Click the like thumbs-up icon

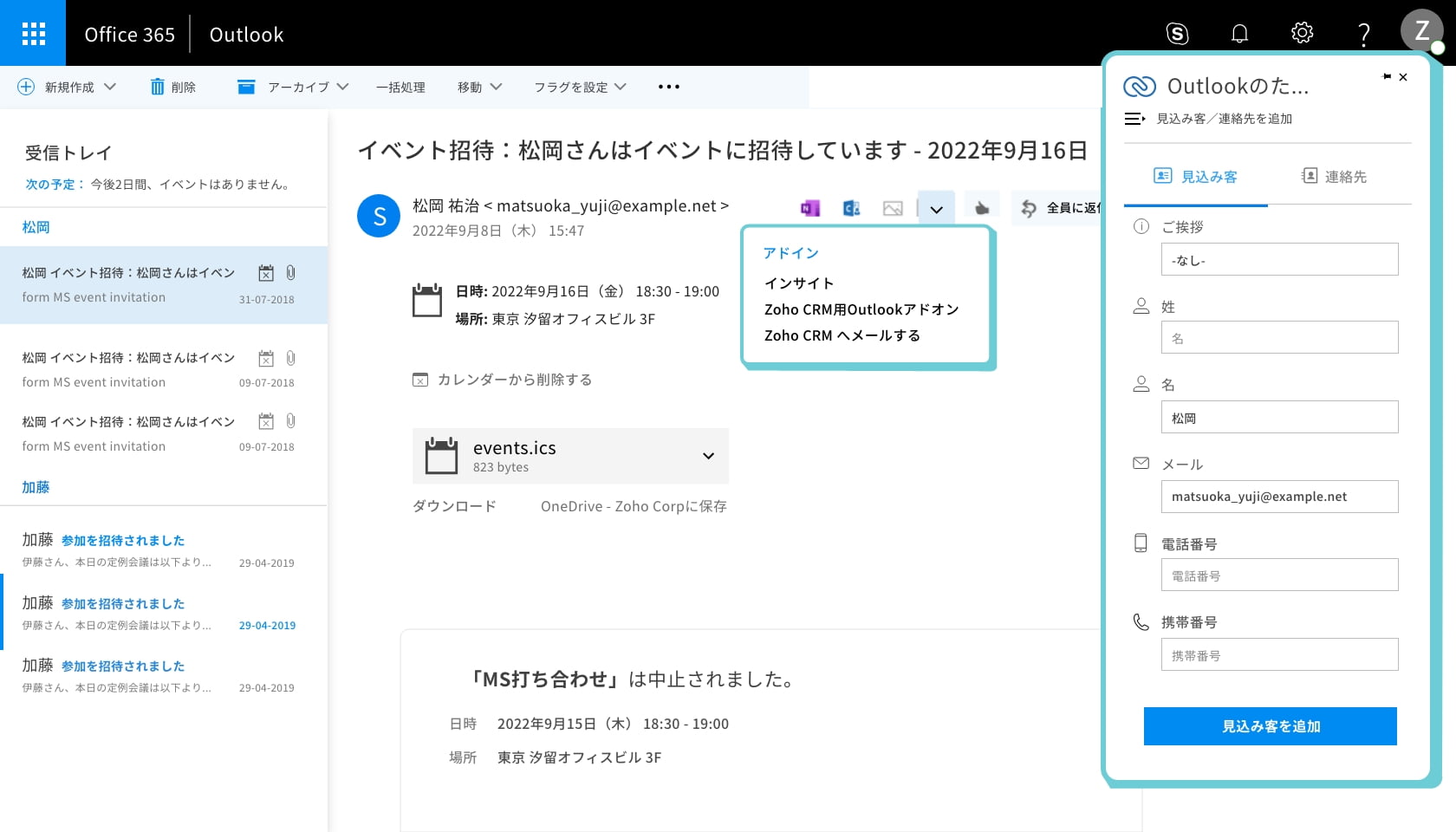[981, 208]
